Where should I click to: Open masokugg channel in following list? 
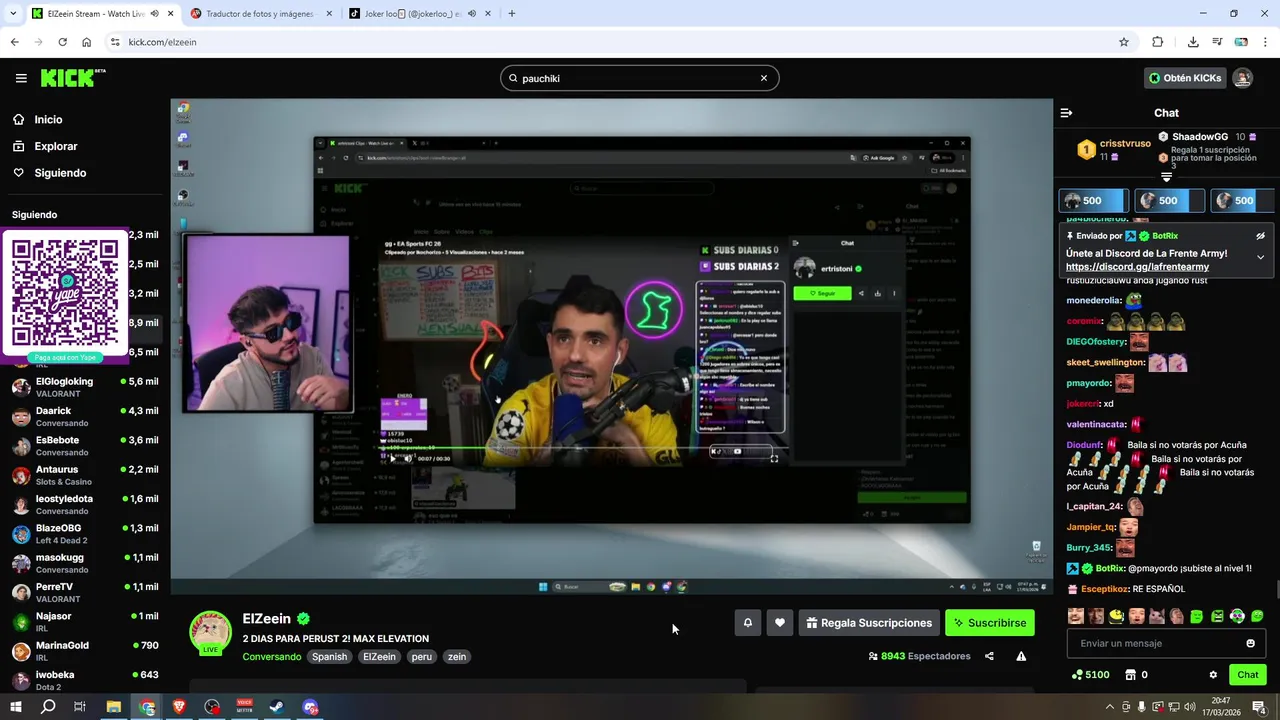[x=85, y=563]
